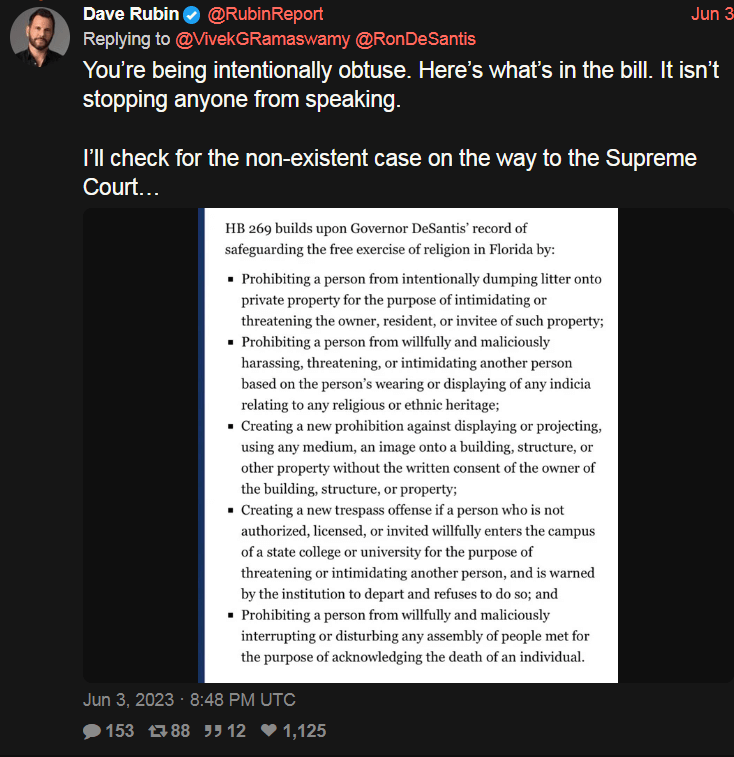Click the 12 quotes count
The width and height of the screenshot is (734, 757).
236,731
